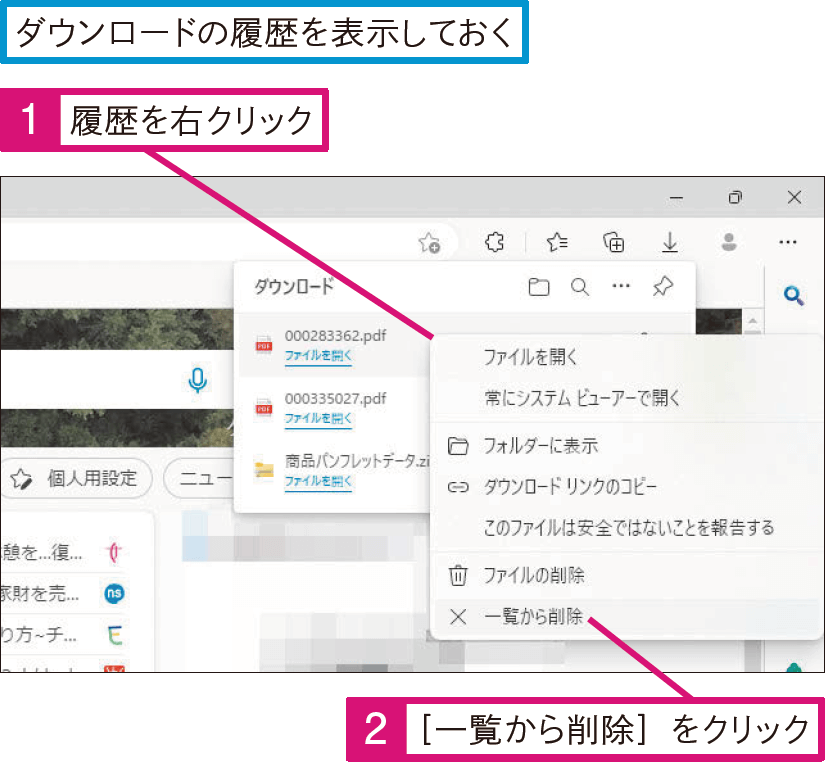Screen dimensions: 825x762
Task: Click the ダウンロード panel title
Action: [294, 287]
